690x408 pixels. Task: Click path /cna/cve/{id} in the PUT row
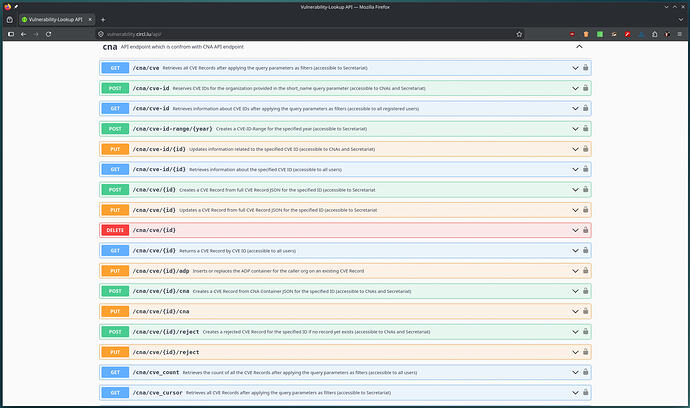[154, 210]
